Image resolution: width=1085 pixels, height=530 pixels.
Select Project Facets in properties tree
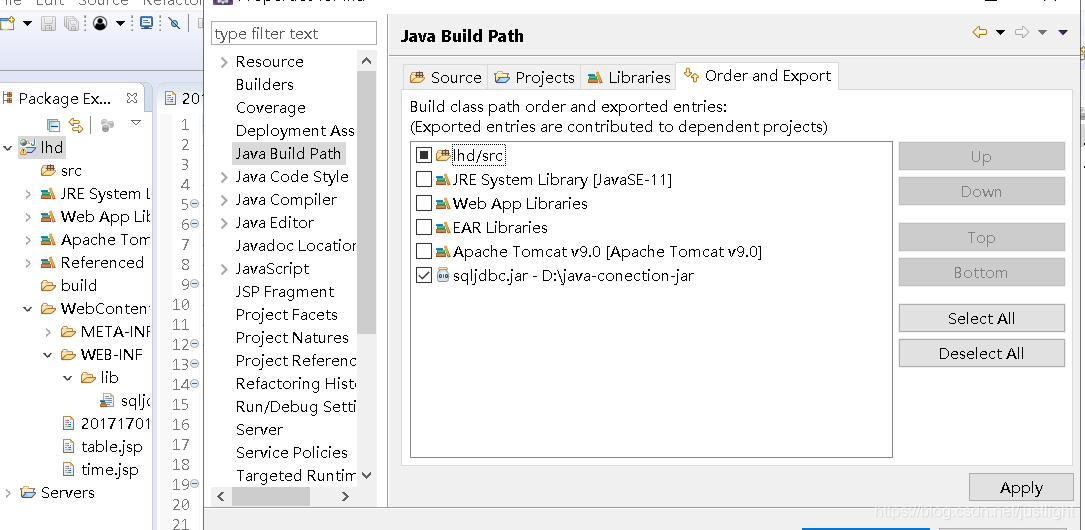click(286, 315)
